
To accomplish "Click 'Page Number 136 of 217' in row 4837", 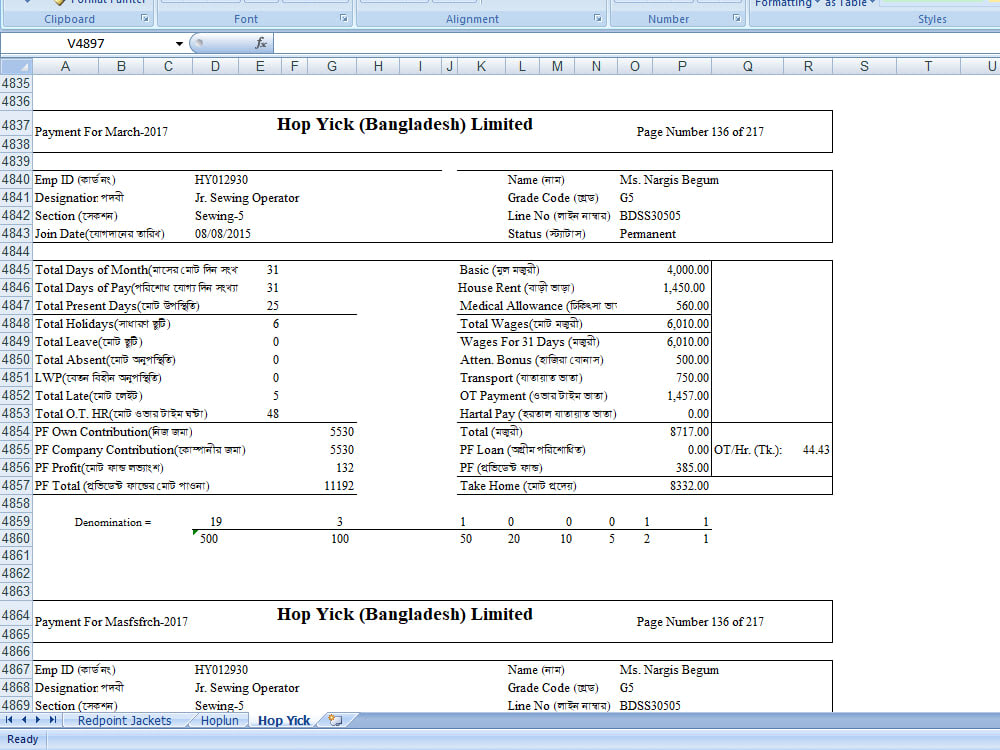I will (x=700, y=131).
